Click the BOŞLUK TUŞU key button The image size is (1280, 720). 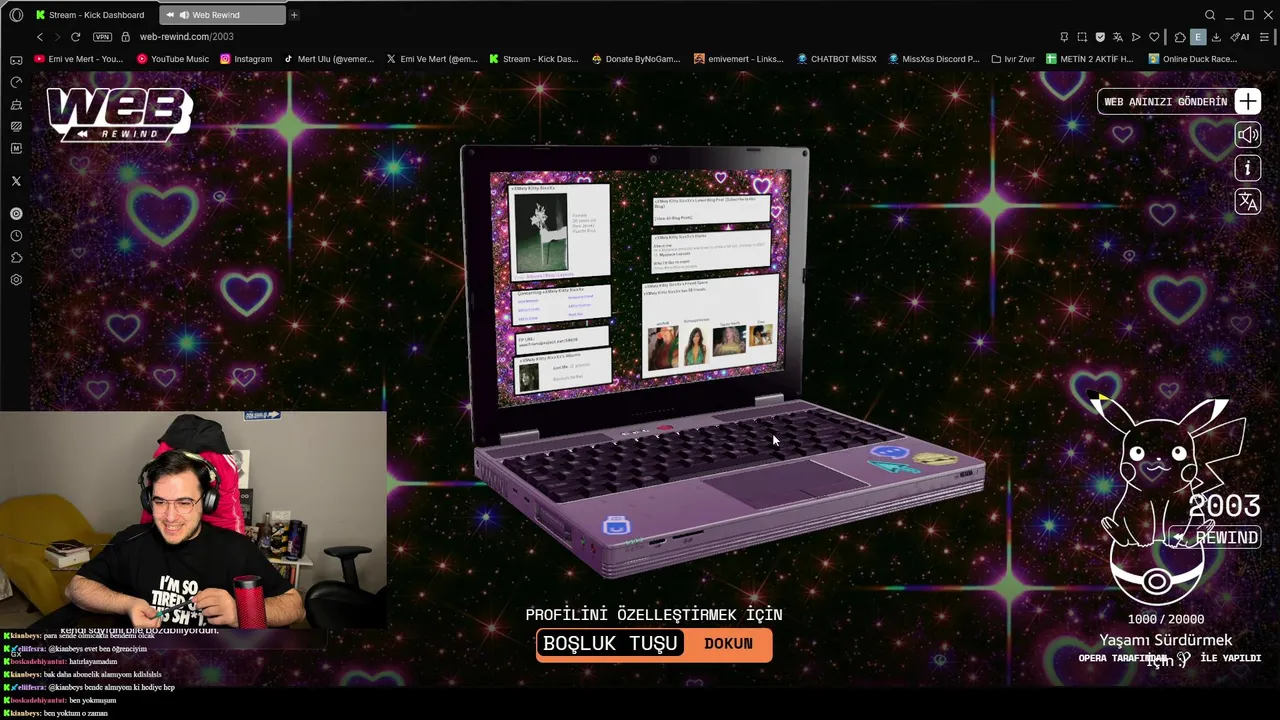click(x=611, y=644)
